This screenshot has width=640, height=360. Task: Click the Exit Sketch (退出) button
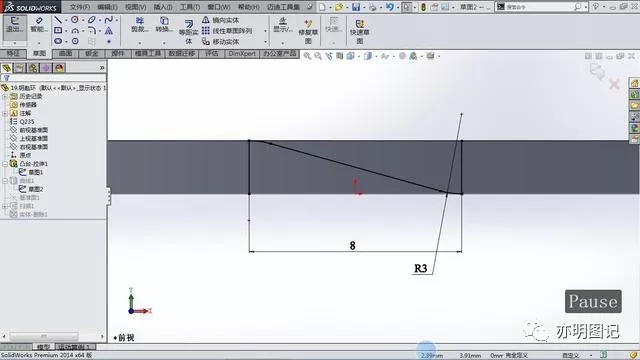[x=15, y=24]
